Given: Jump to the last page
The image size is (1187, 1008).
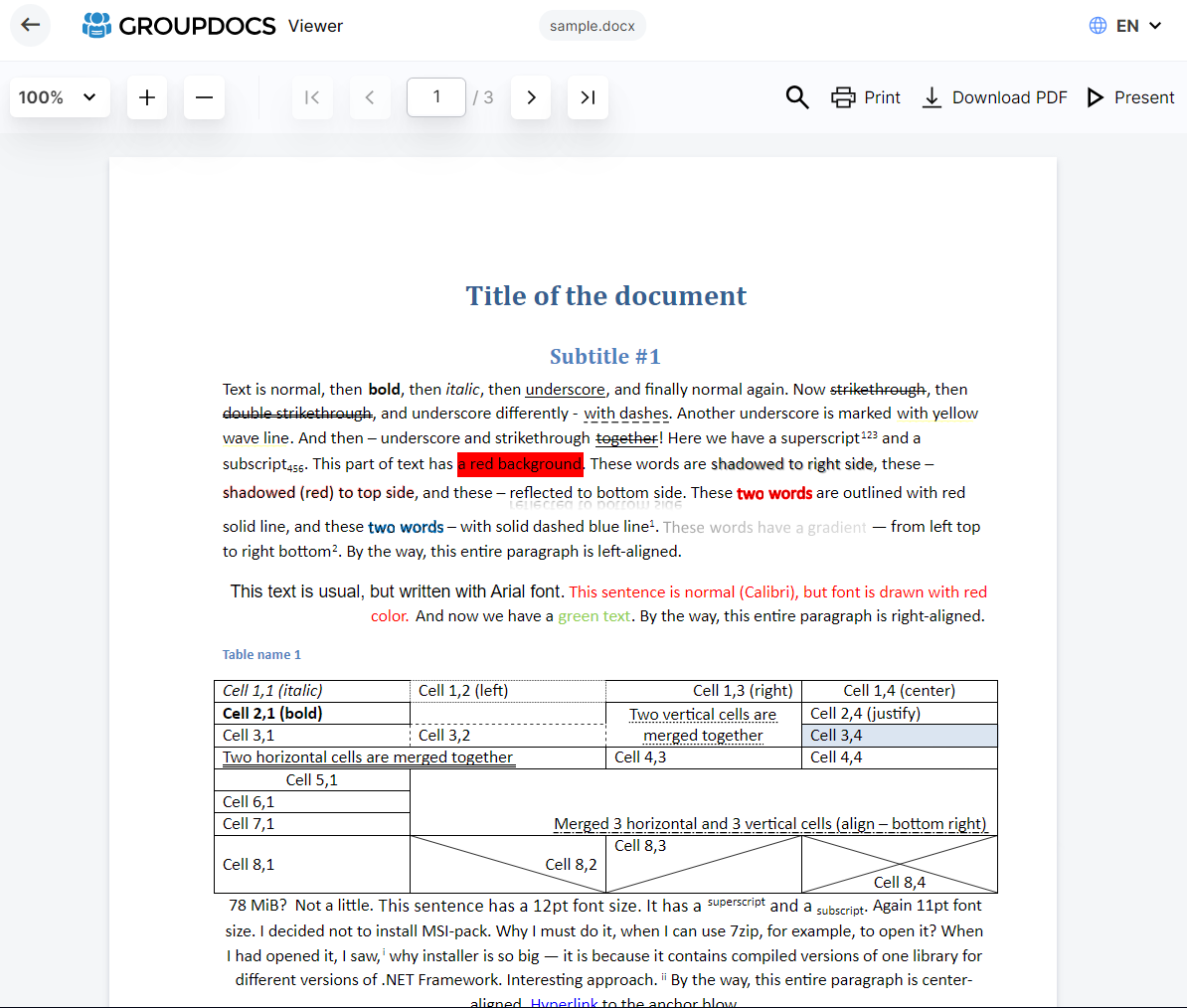Looking at the screenshot, I should pos(588,97).
